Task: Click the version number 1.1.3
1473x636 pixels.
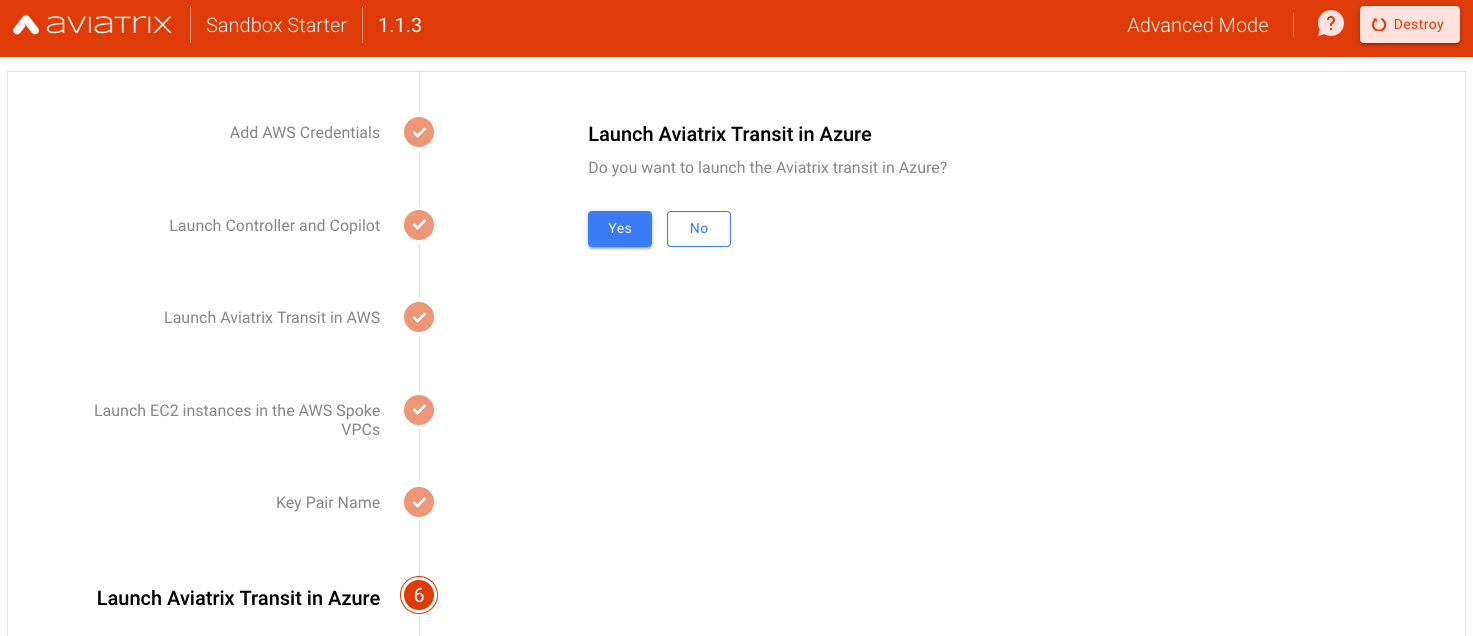Action: 400,25
